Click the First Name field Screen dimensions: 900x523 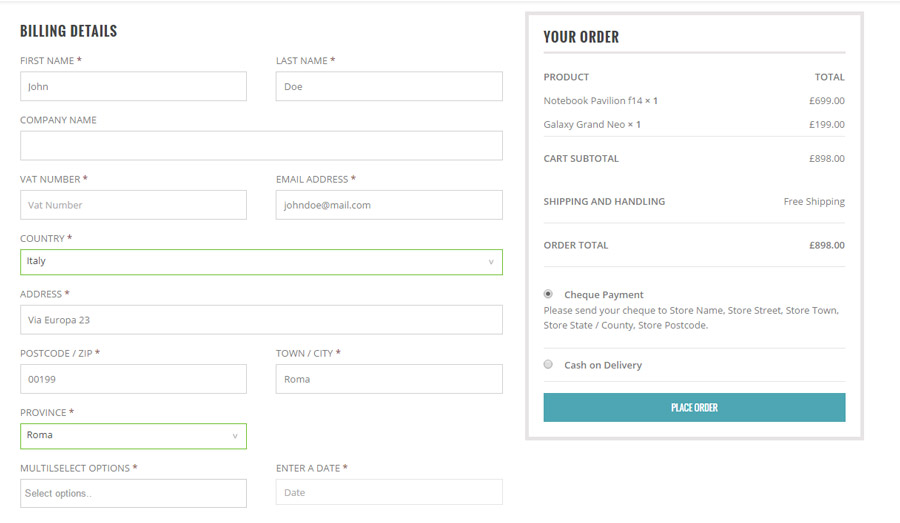coord(132,86)
